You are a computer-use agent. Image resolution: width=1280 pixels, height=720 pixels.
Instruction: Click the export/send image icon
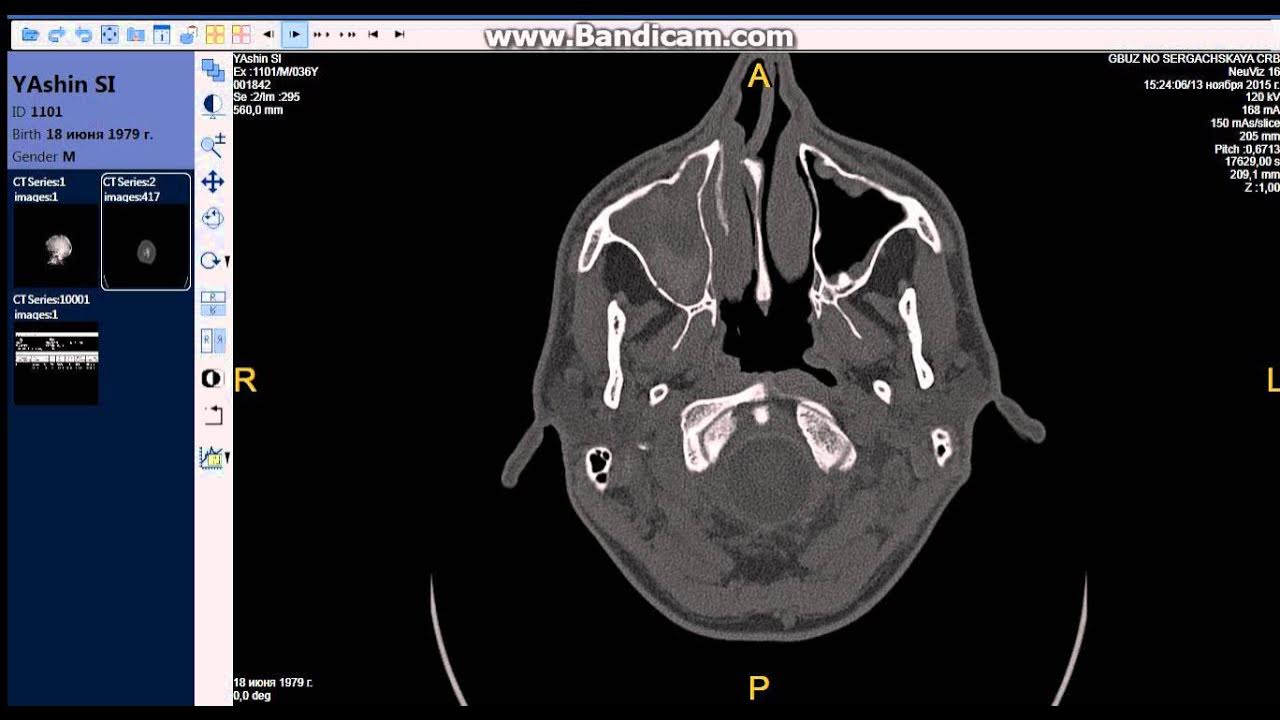coord(187,35)
